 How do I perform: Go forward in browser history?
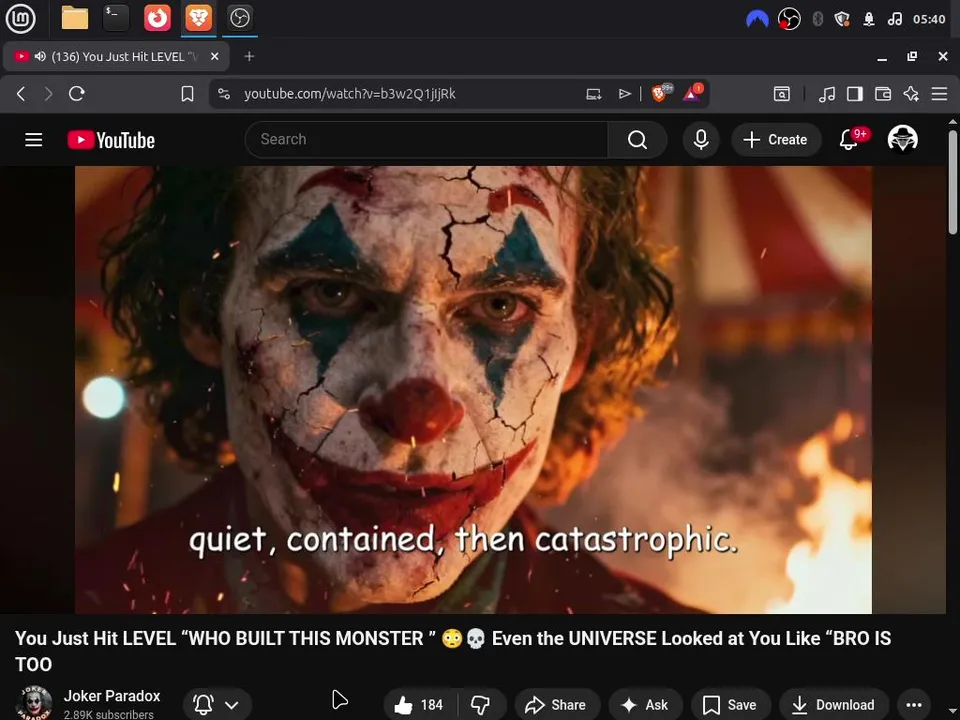click(x=48, y=94)
